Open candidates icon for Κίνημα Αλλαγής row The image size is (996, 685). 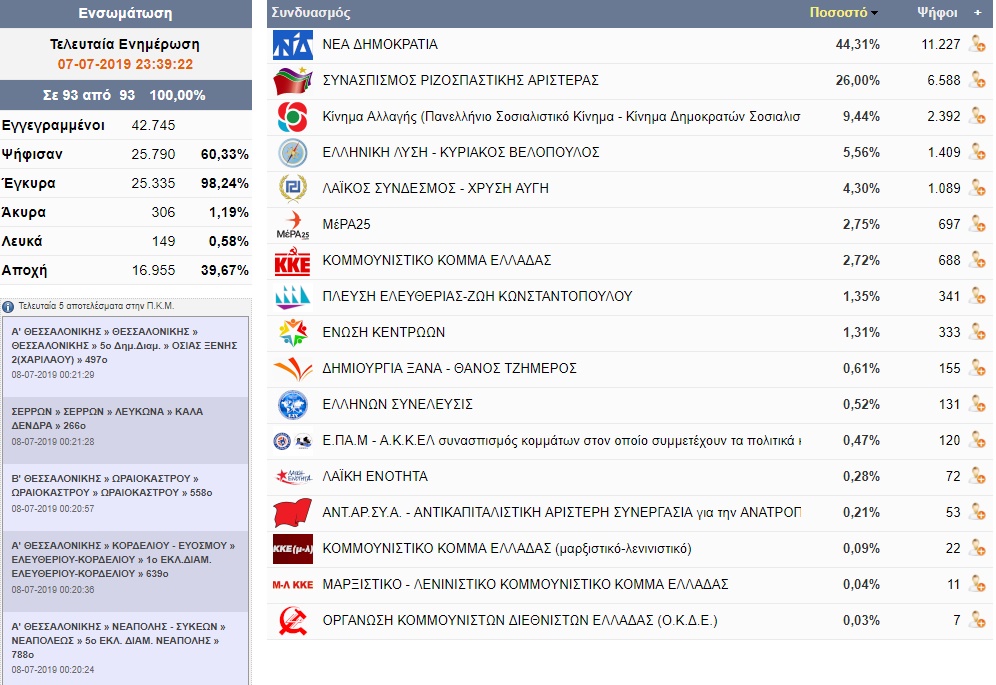[x=977, y=116]
